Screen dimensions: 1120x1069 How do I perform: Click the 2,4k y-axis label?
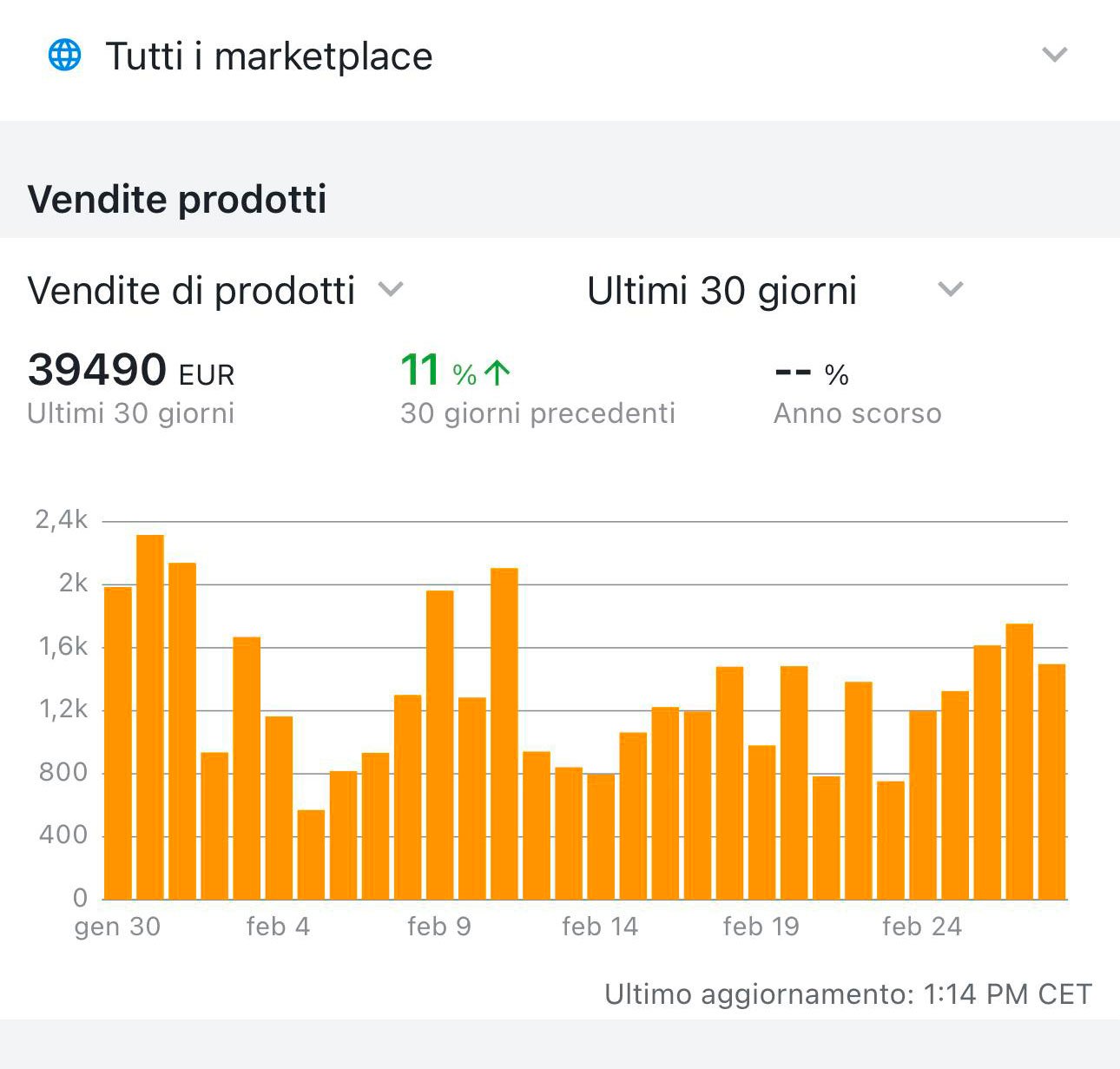62,520
